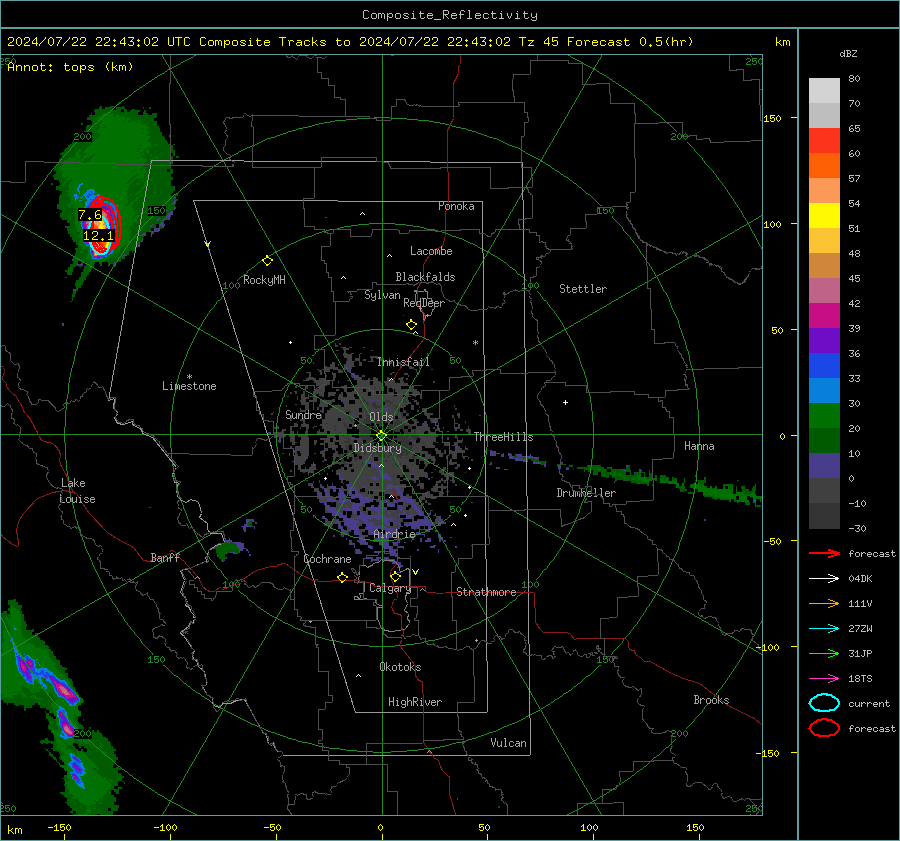The height and width of the screenshot is (841, 900).
Task: Click the Lake Louise label
Action: (77, 491)
